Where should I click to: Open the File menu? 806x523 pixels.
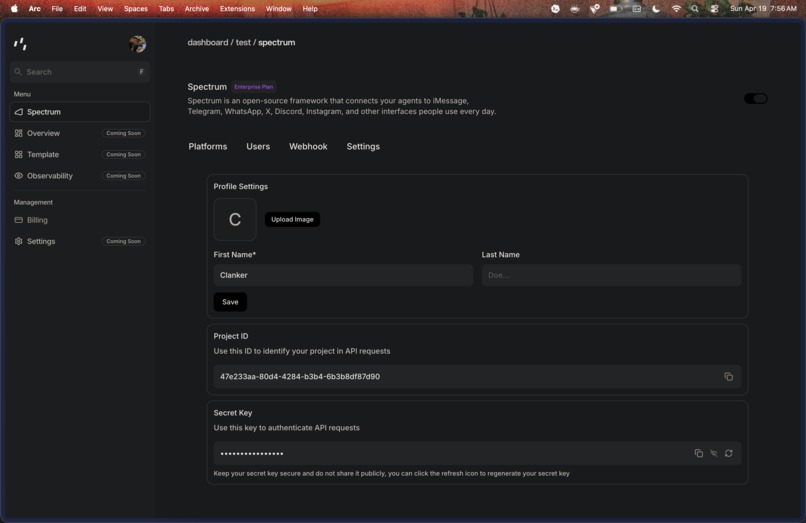pyautogui.click(x=57, y=9)
